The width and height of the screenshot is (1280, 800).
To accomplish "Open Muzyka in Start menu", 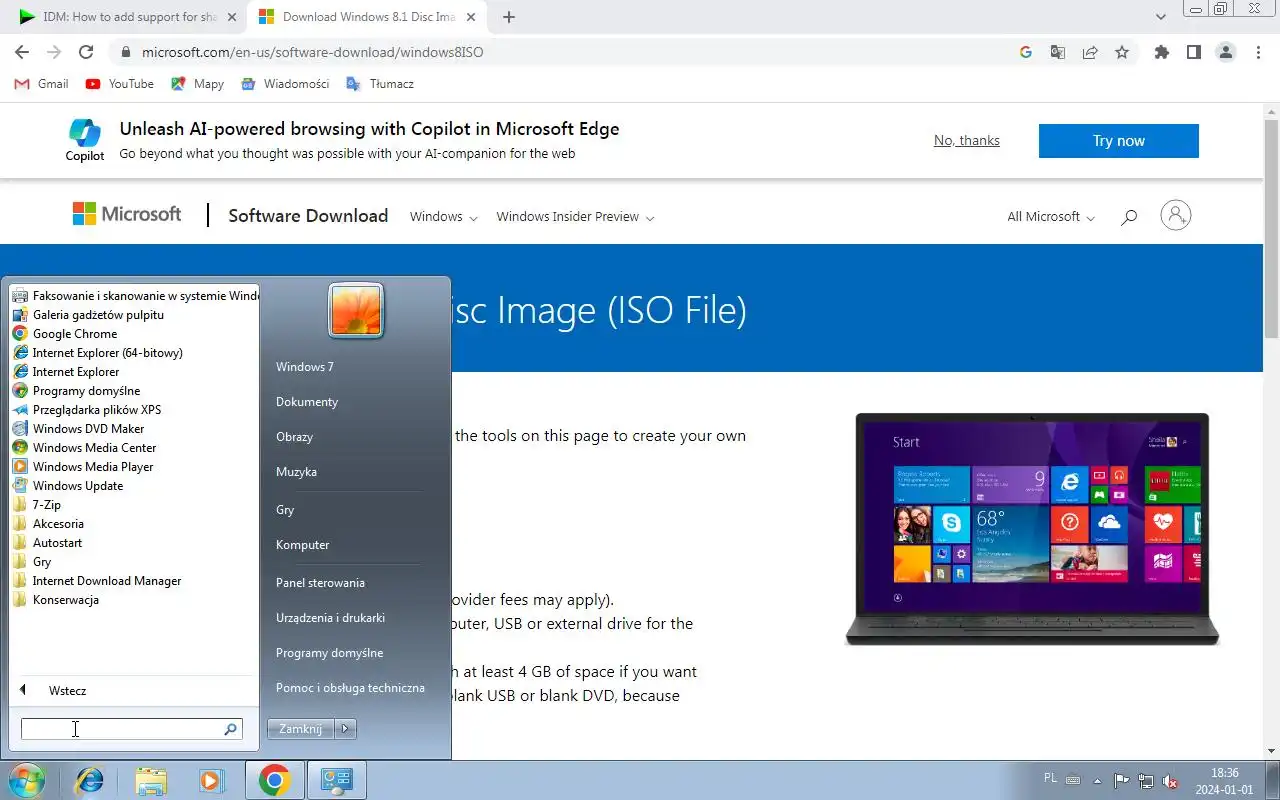I will point(297,472).
